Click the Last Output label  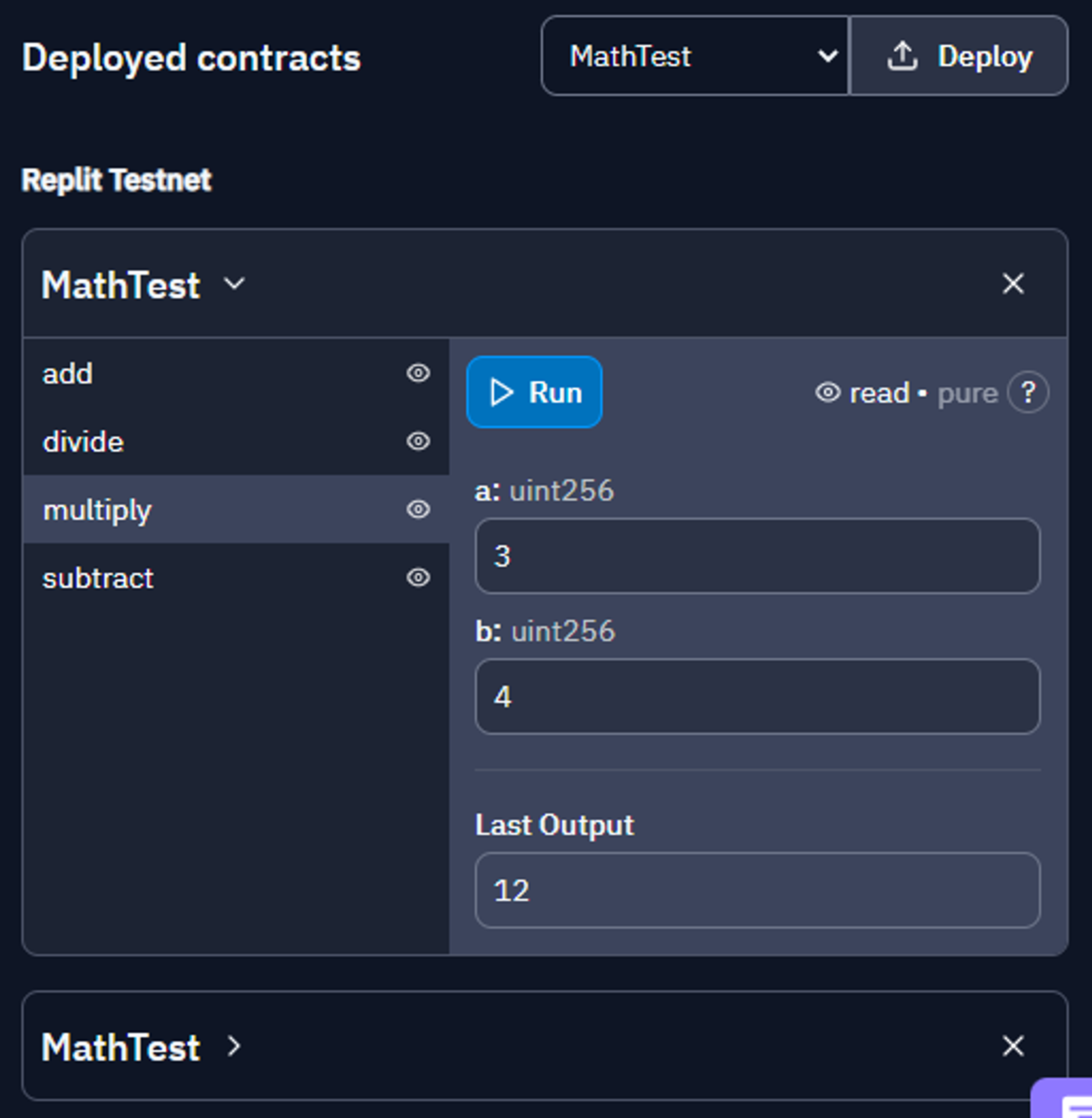[555, 826]
